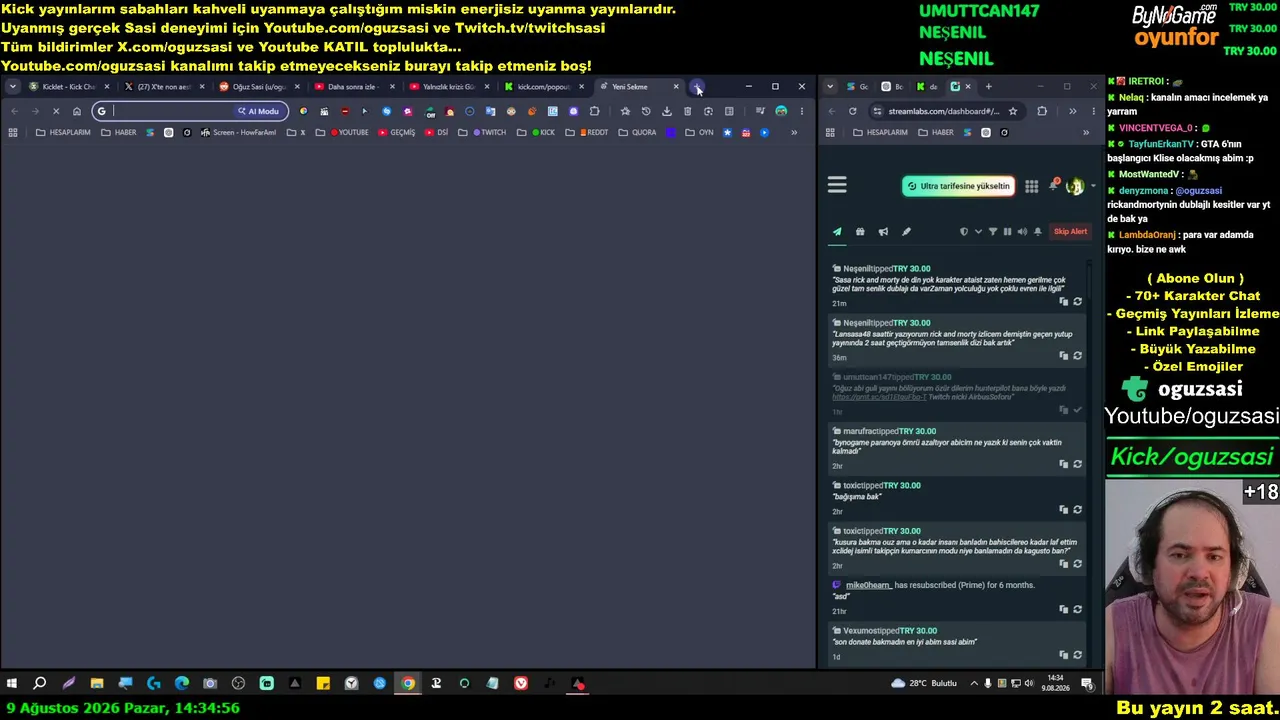Open QUORA bookmark folder
Screen dimensions: 1280x720
(x=638, y=132)
